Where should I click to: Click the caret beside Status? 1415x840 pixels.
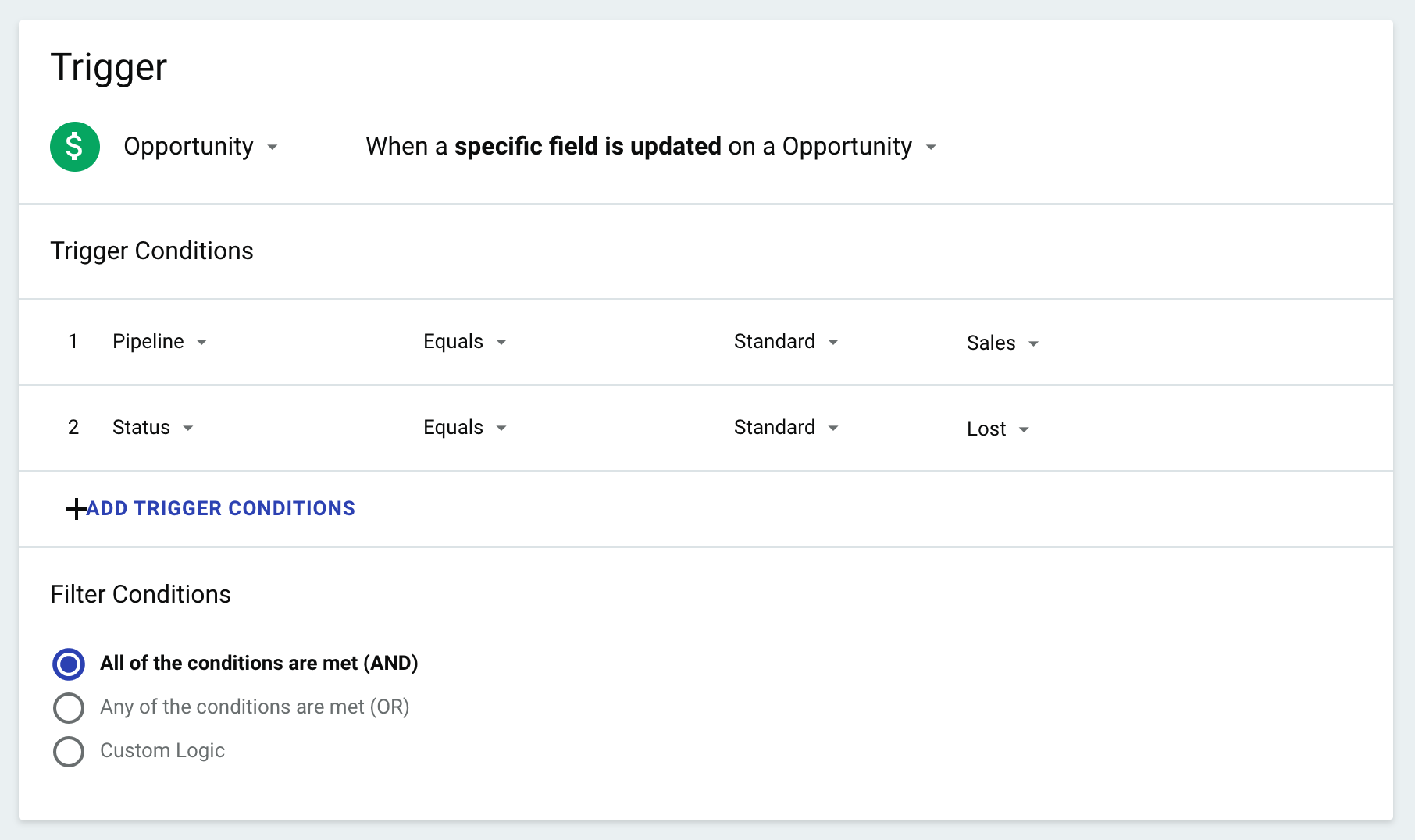pyautogui.click(x=188, y=428)
